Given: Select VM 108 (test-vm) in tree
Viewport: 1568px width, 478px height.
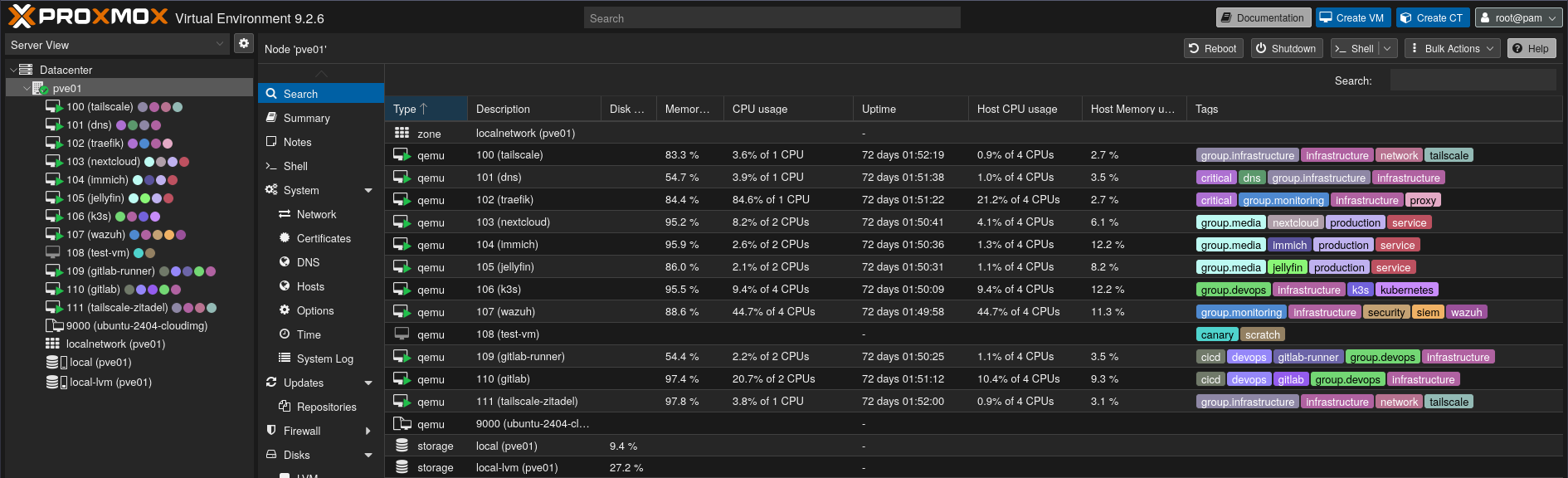Looking at the screenshot, I should point(97,252).
